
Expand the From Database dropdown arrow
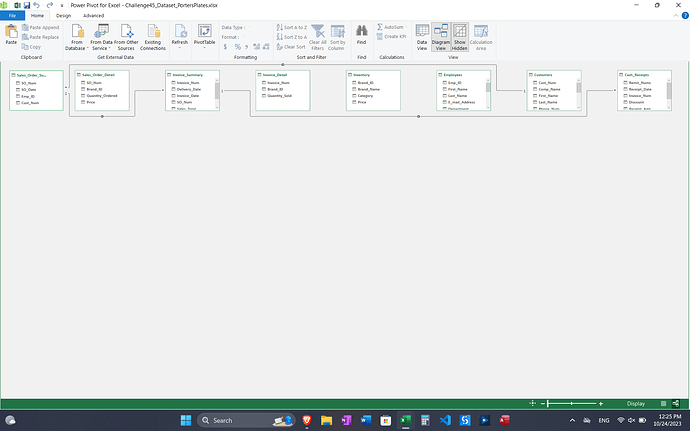click(x=87, y=48)
